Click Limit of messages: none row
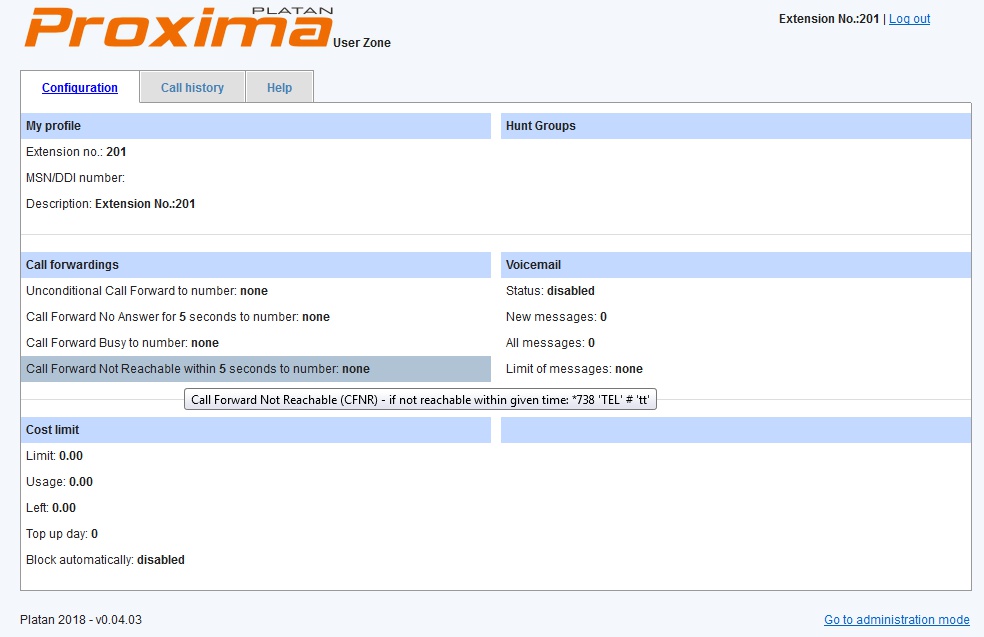Viewport: 984px width, 637px height. coord(735,369)
